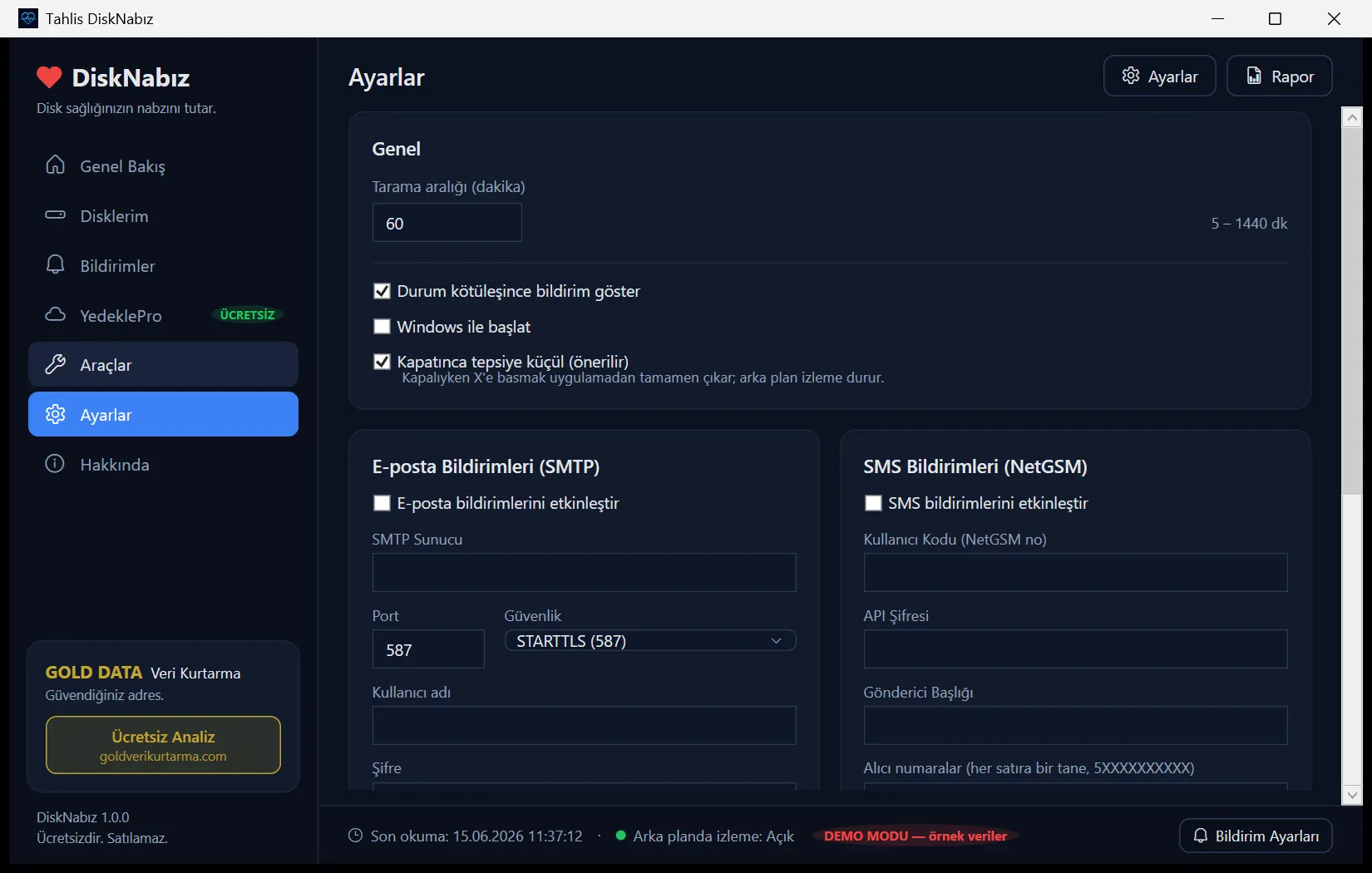Viewport: 1372px width, 873px height.
Task: Click the API Şifresi input field
Action: 1075,649
